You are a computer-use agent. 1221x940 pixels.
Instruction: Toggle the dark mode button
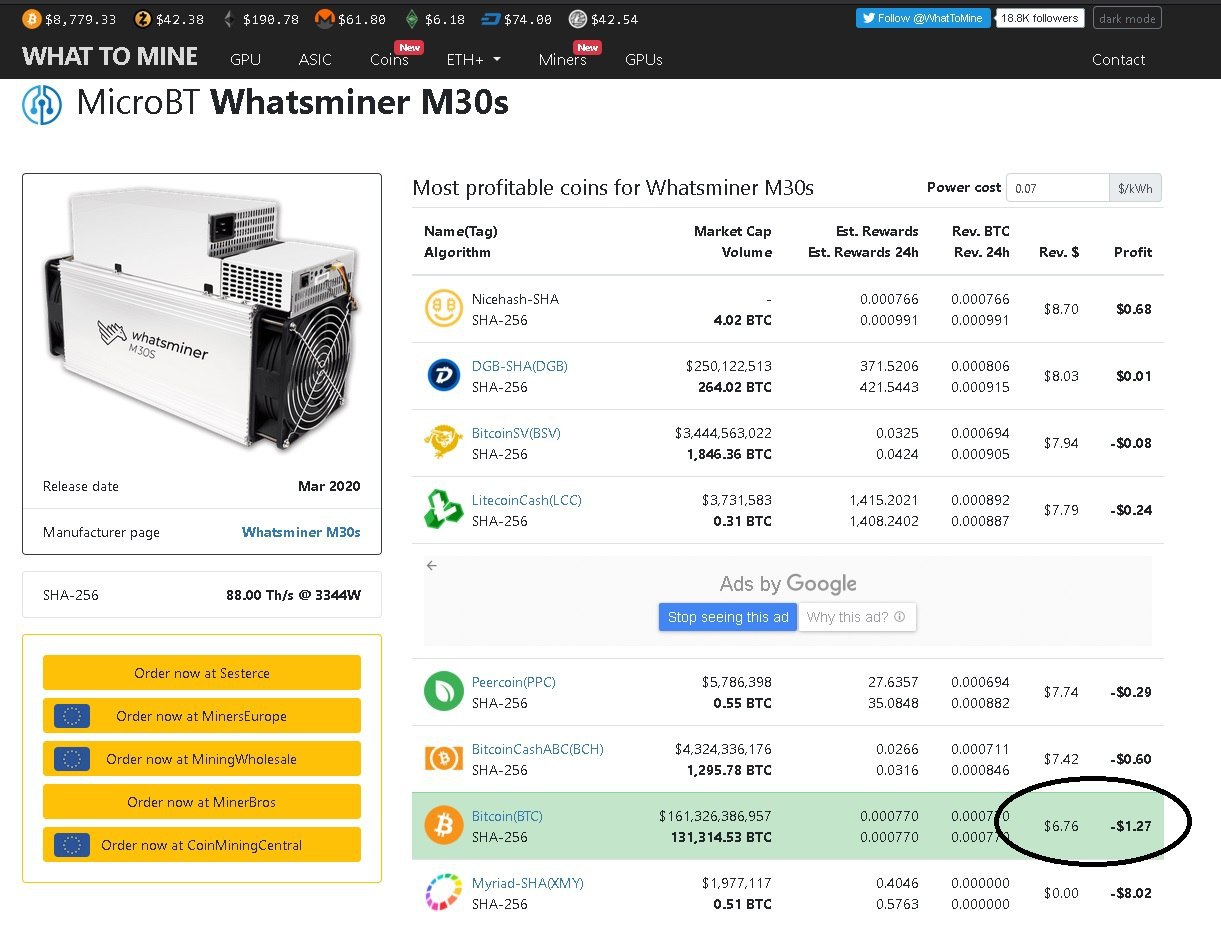click(1128, 18)
